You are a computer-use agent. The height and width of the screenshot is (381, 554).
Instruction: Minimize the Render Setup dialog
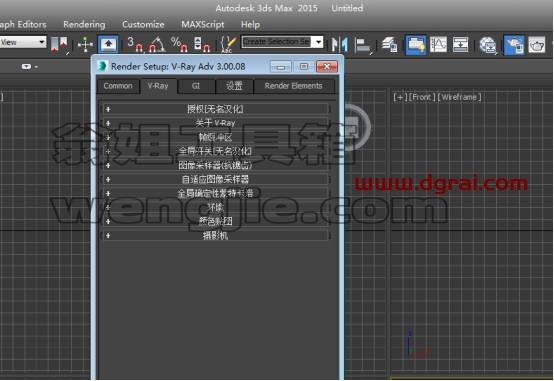281,67
